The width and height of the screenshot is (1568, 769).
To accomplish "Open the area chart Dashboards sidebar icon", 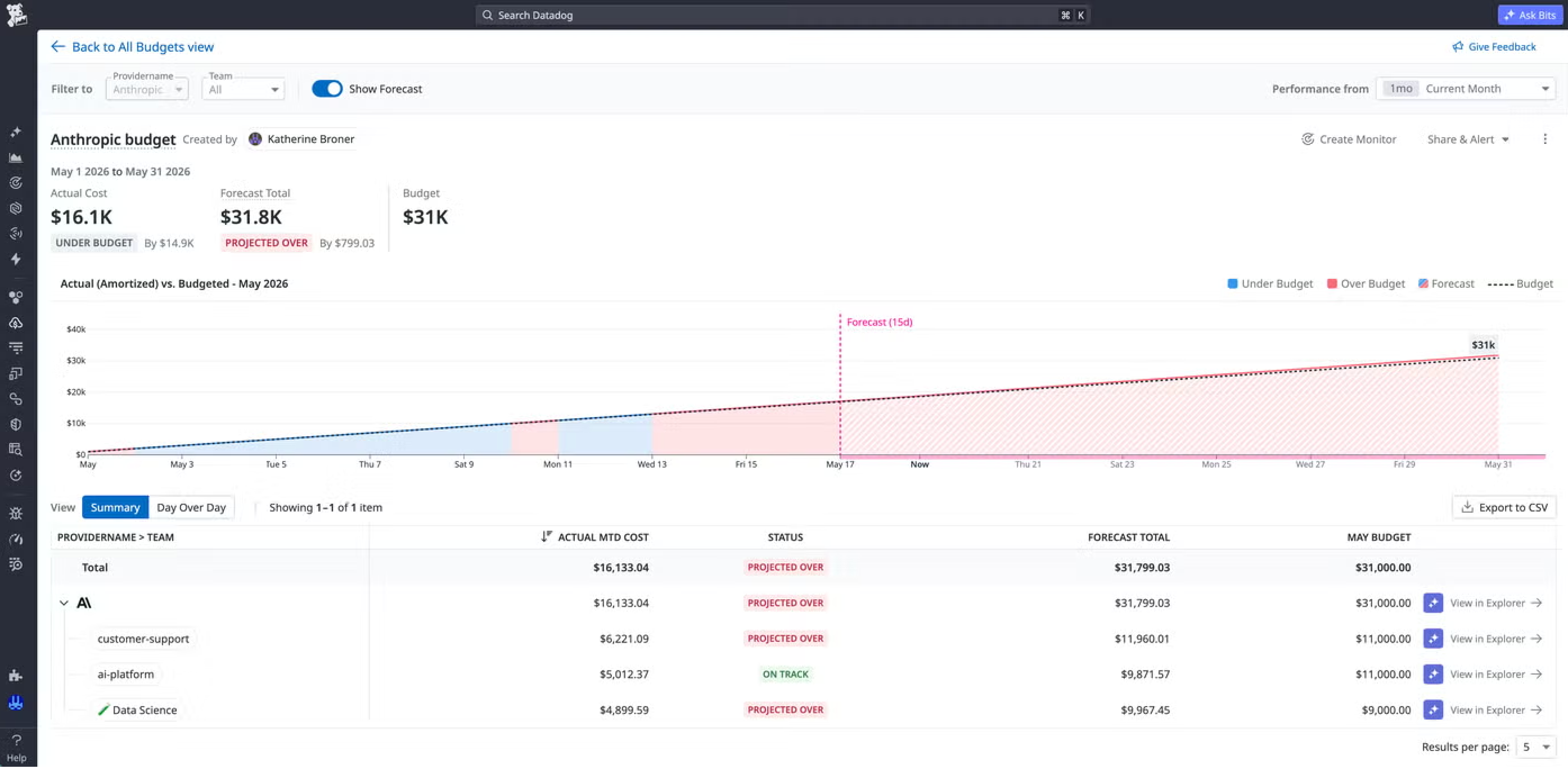I will coord(16,157).
